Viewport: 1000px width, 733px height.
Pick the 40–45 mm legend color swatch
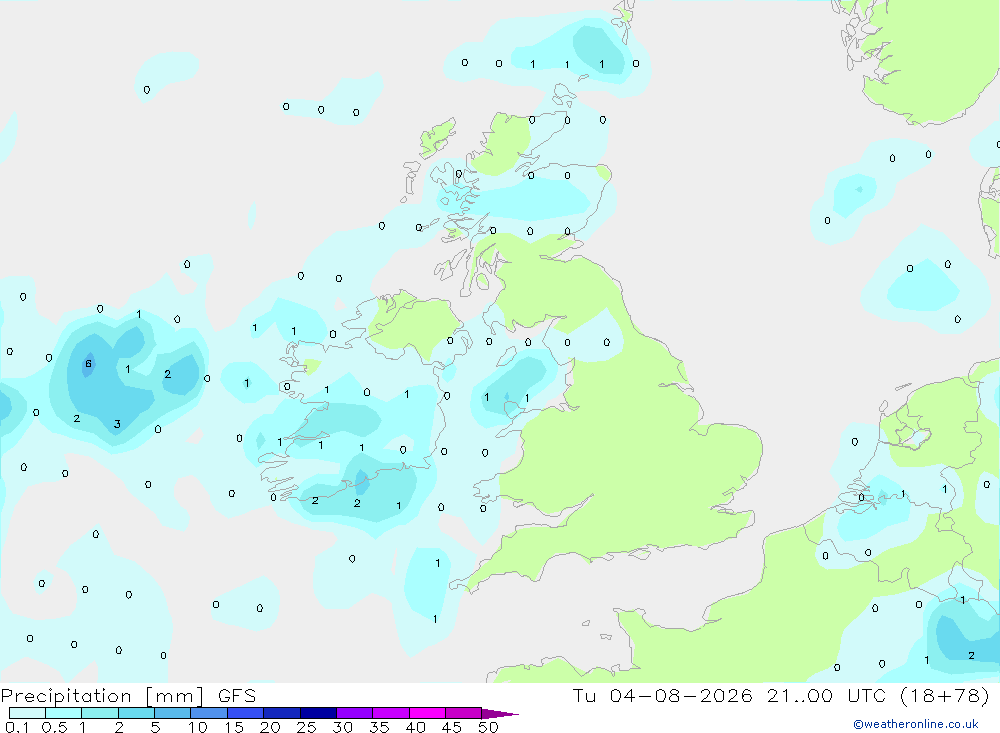427,713
